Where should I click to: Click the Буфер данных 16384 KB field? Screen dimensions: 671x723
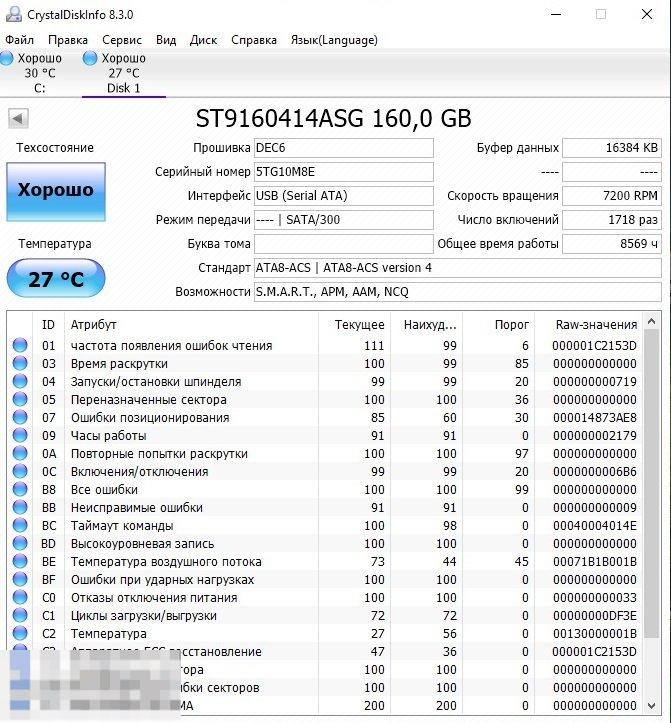[612, 148]
